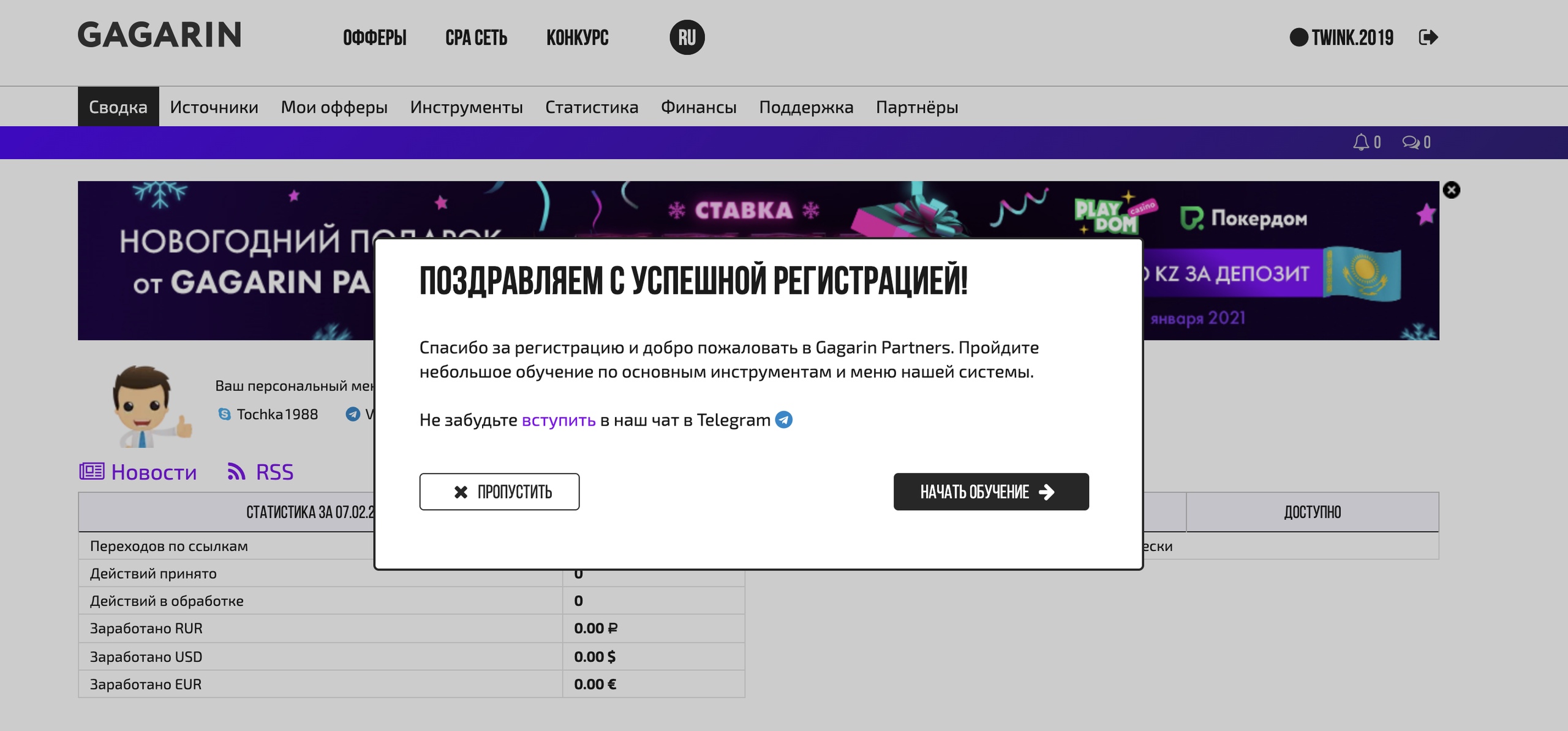This screenshot has width=1568, height=731.
Task: Open TWINK.2019 user profile
Action: point(1352,37)
